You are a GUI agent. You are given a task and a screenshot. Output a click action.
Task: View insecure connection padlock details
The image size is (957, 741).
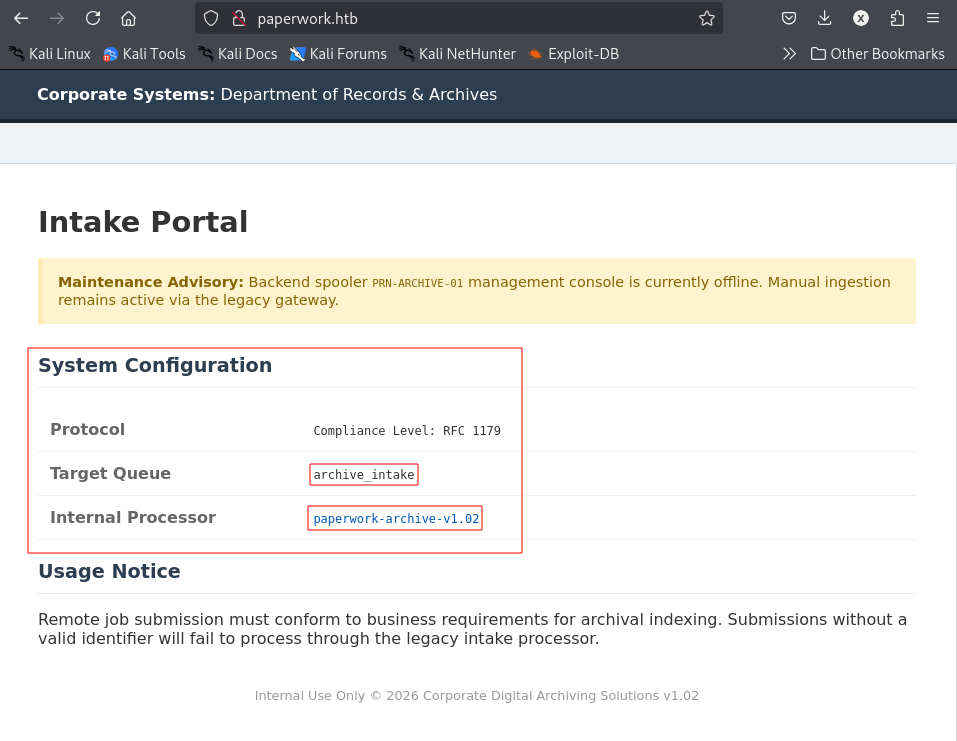click(239, 18)
